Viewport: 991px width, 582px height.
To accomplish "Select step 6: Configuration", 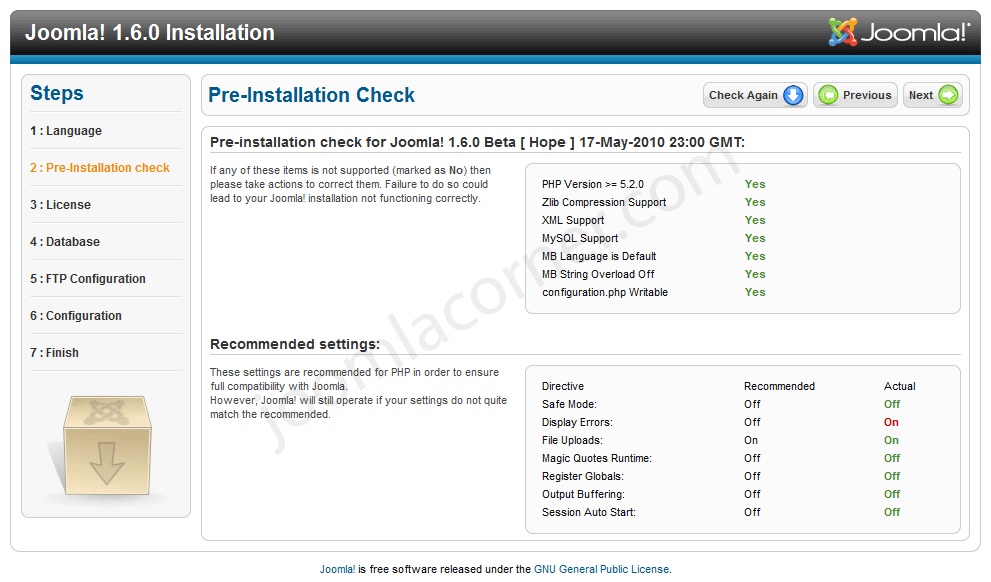I will click(76, 316).
